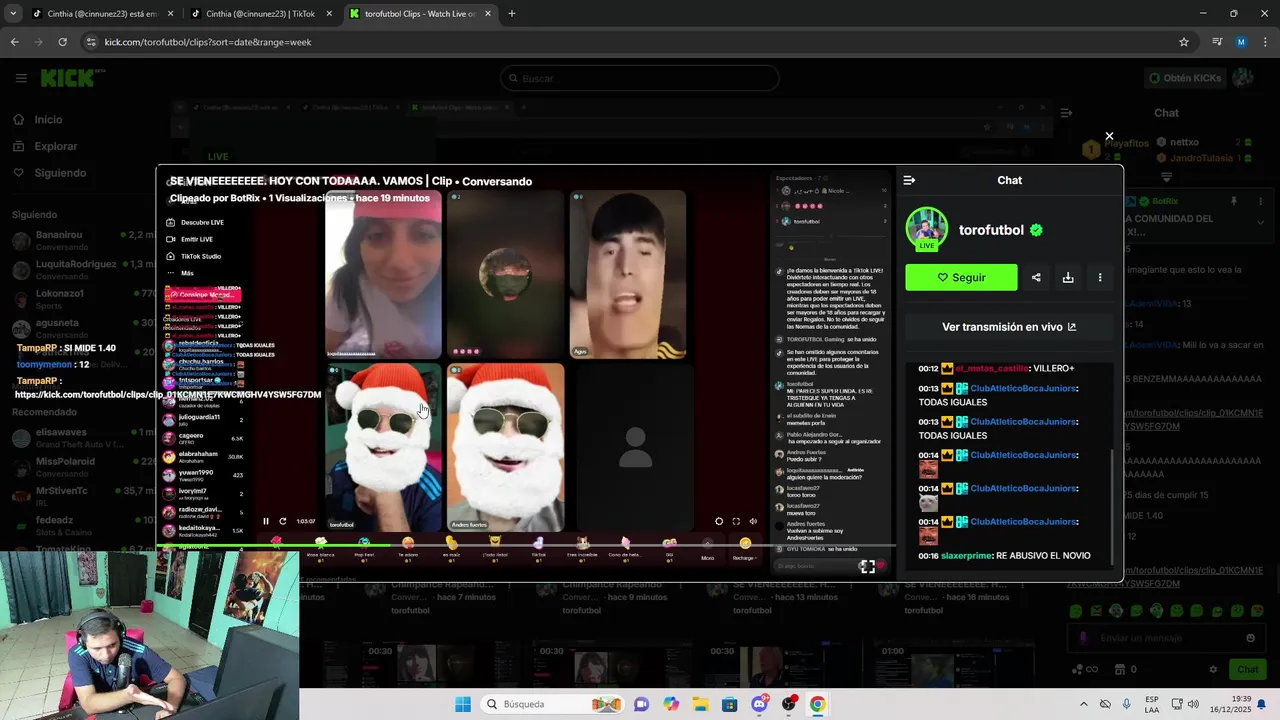Click ESP LAA language indicator
The height and width of the screenshot is (720, 1280).
(1152, 704)
